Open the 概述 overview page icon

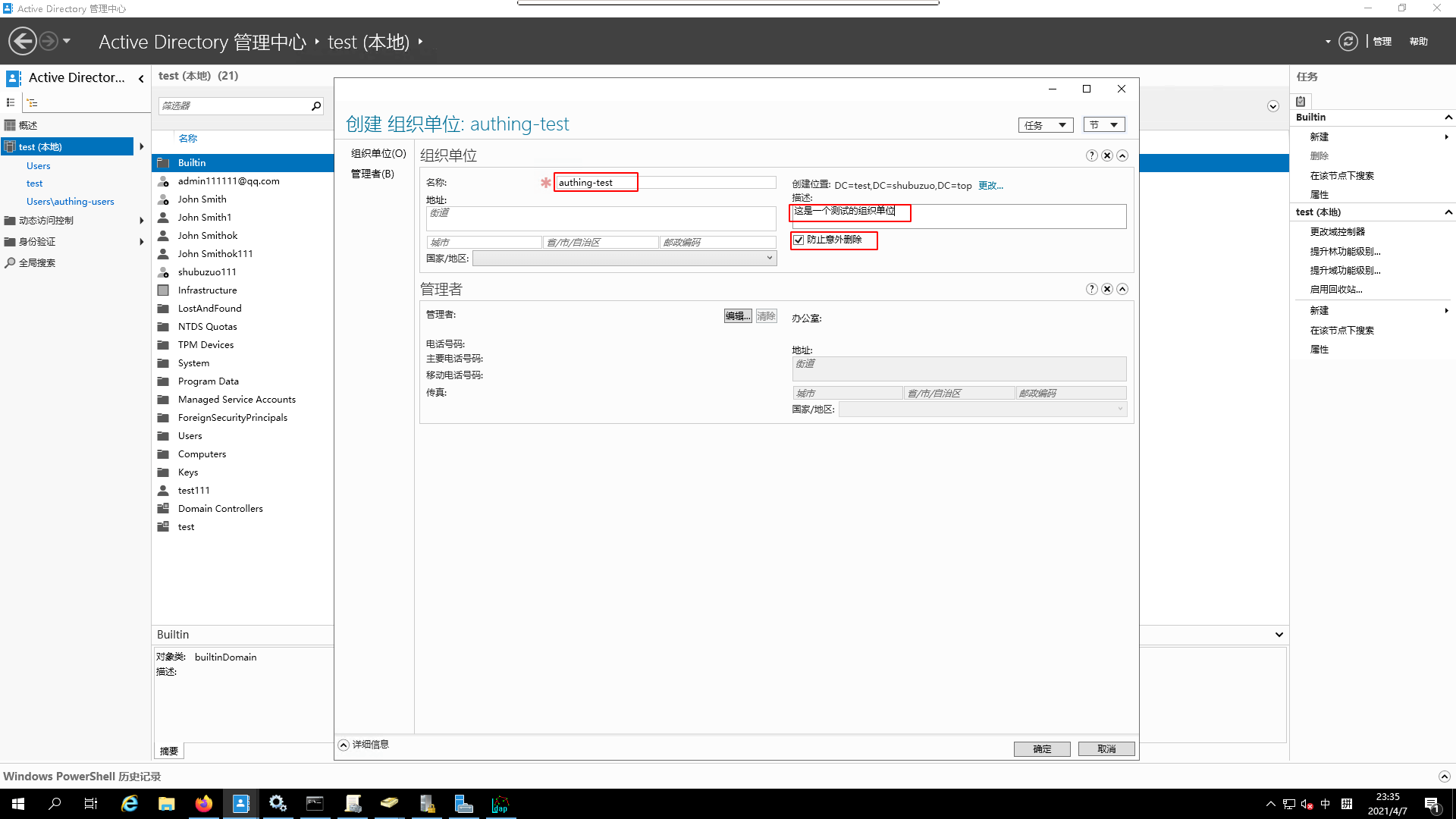point(11,125)
